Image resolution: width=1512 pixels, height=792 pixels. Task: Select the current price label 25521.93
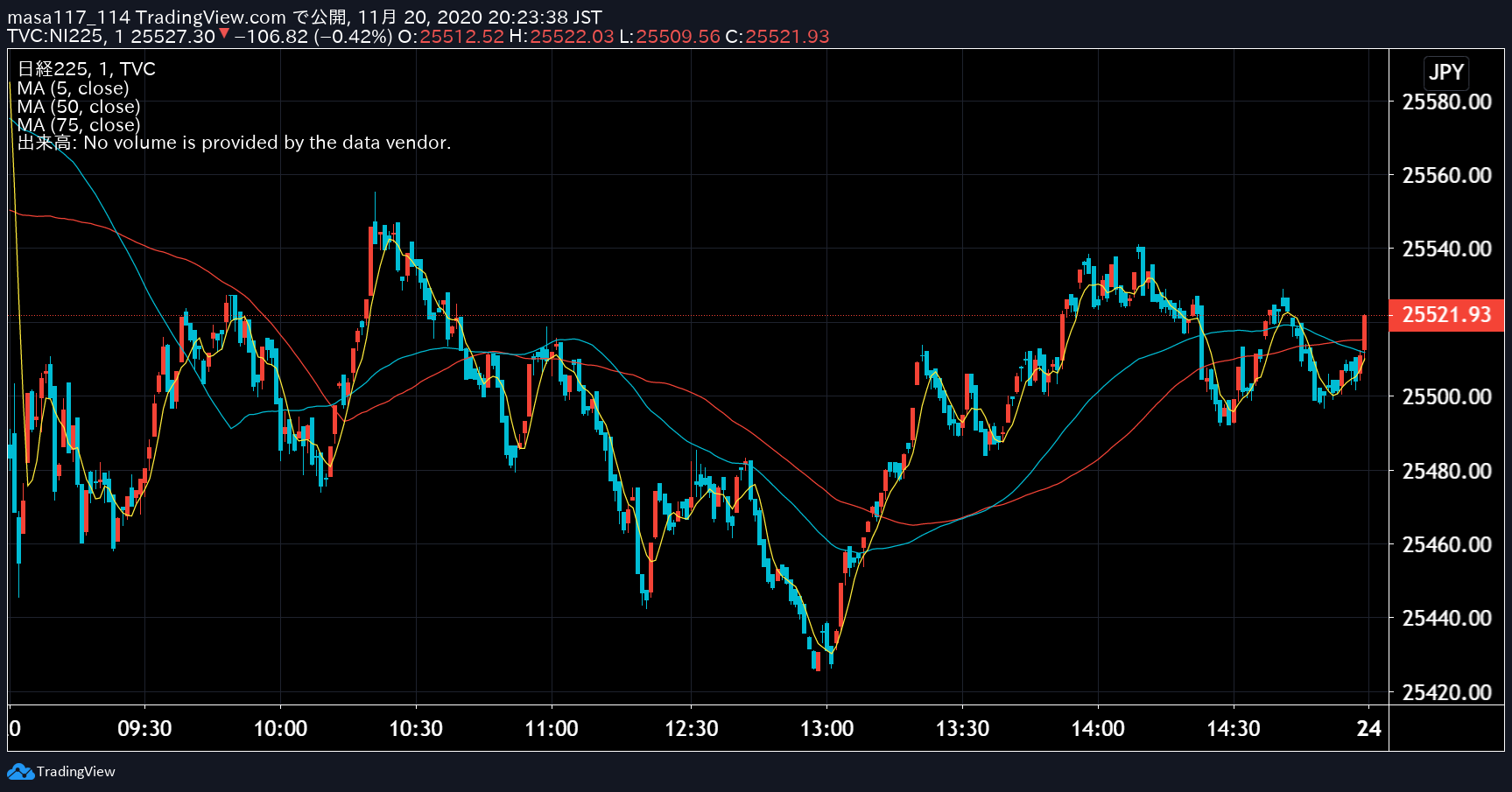[x=1446, y=315]
